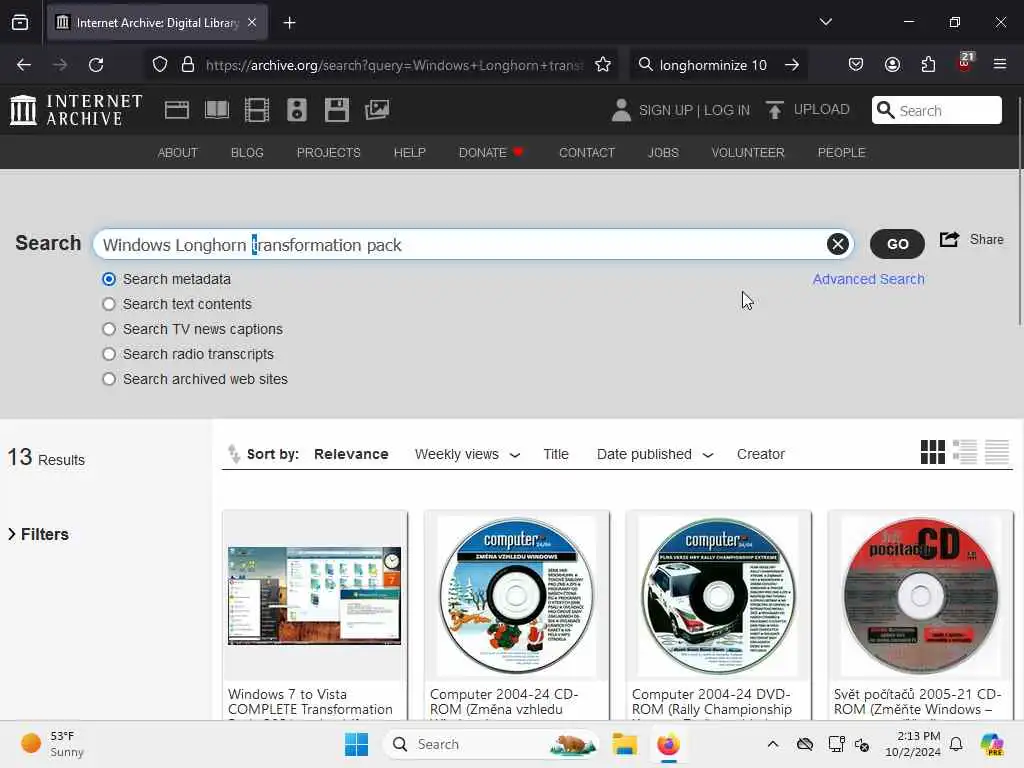Open Computer 2004-24 CD-ROM result thumbnail
Screen dimensions: 1024x768
pyautogui.click(x=516, y=596)
